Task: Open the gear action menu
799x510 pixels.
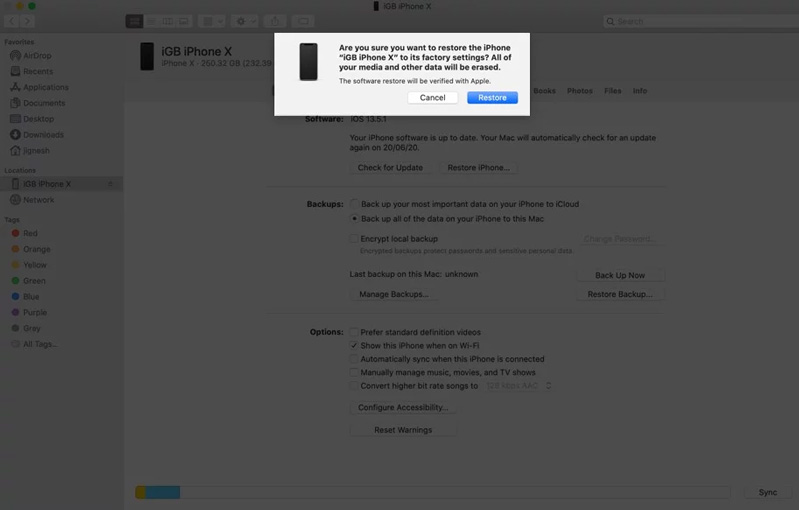Action: [245, 21]
